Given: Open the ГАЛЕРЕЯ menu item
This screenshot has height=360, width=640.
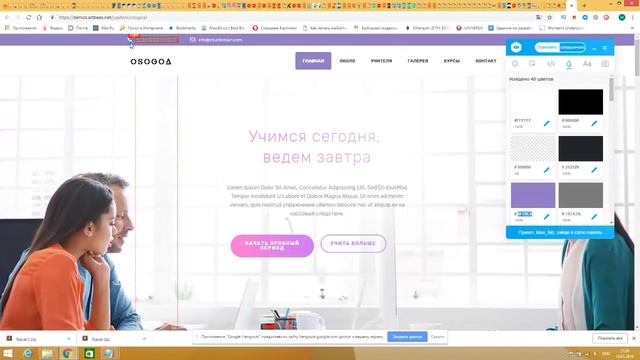Looking at the screenshot, I should pos(418,61).
